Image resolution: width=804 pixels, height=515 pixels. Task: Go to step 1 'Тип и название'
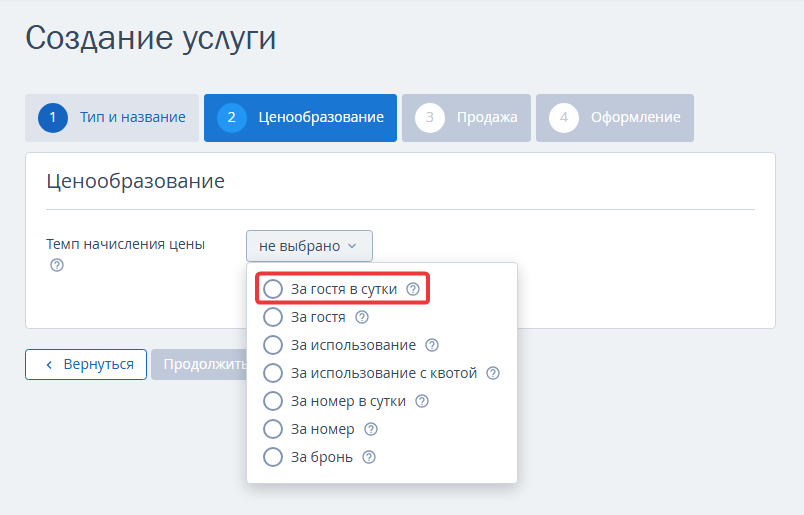(x=112, y=118)
